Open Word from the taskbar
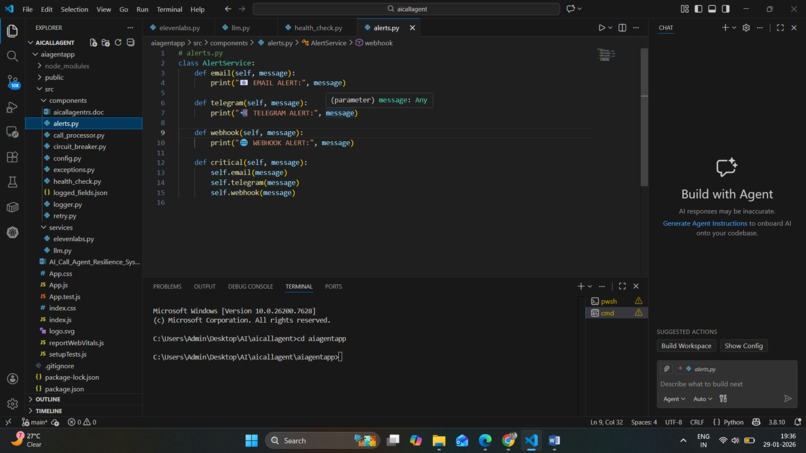Screen dimensions: 806x453 coord(554,441)
